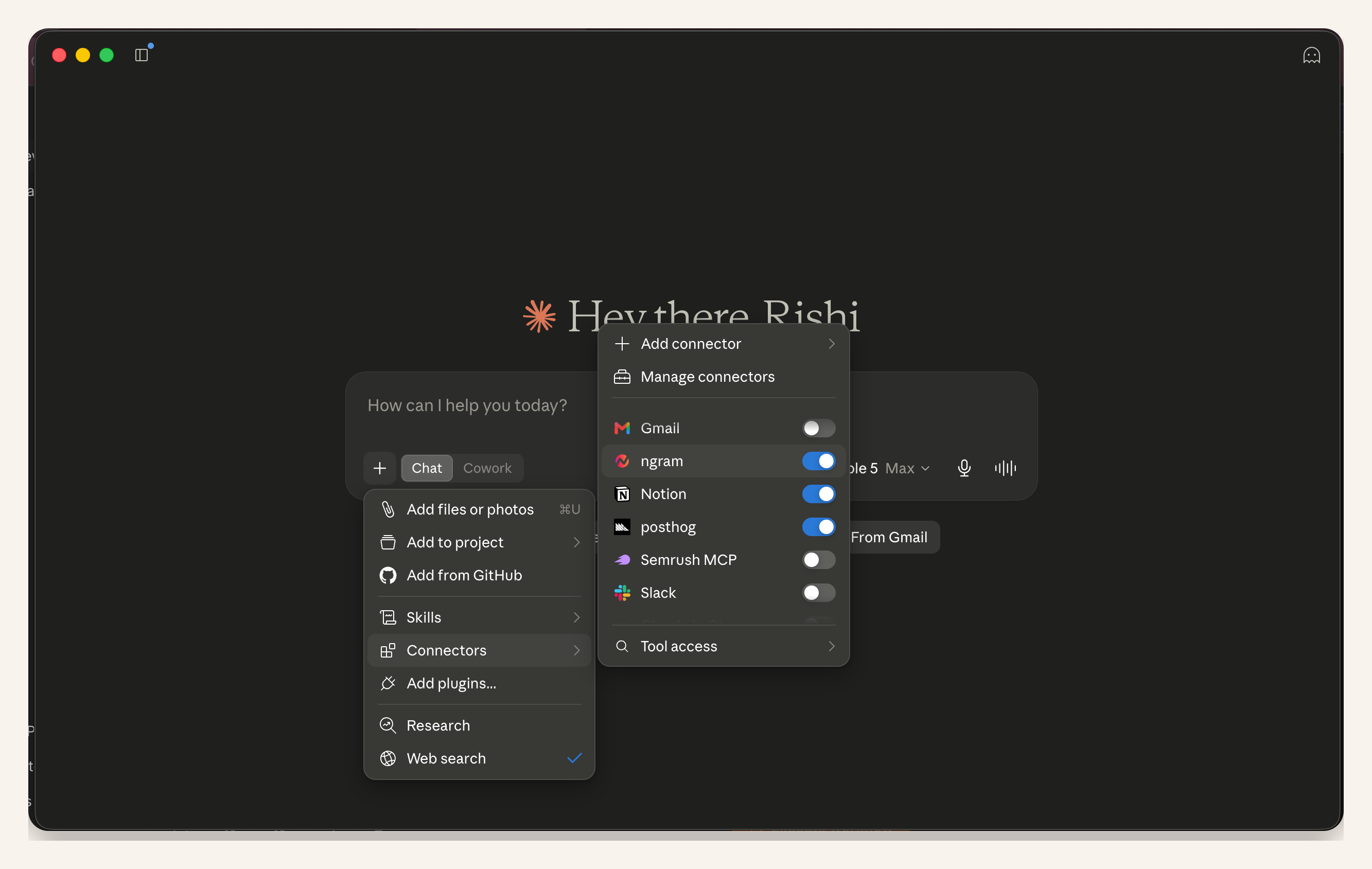This screenshot has height=869, width=1372.
Task: Open the Max model dropdown
Action: 907,468
